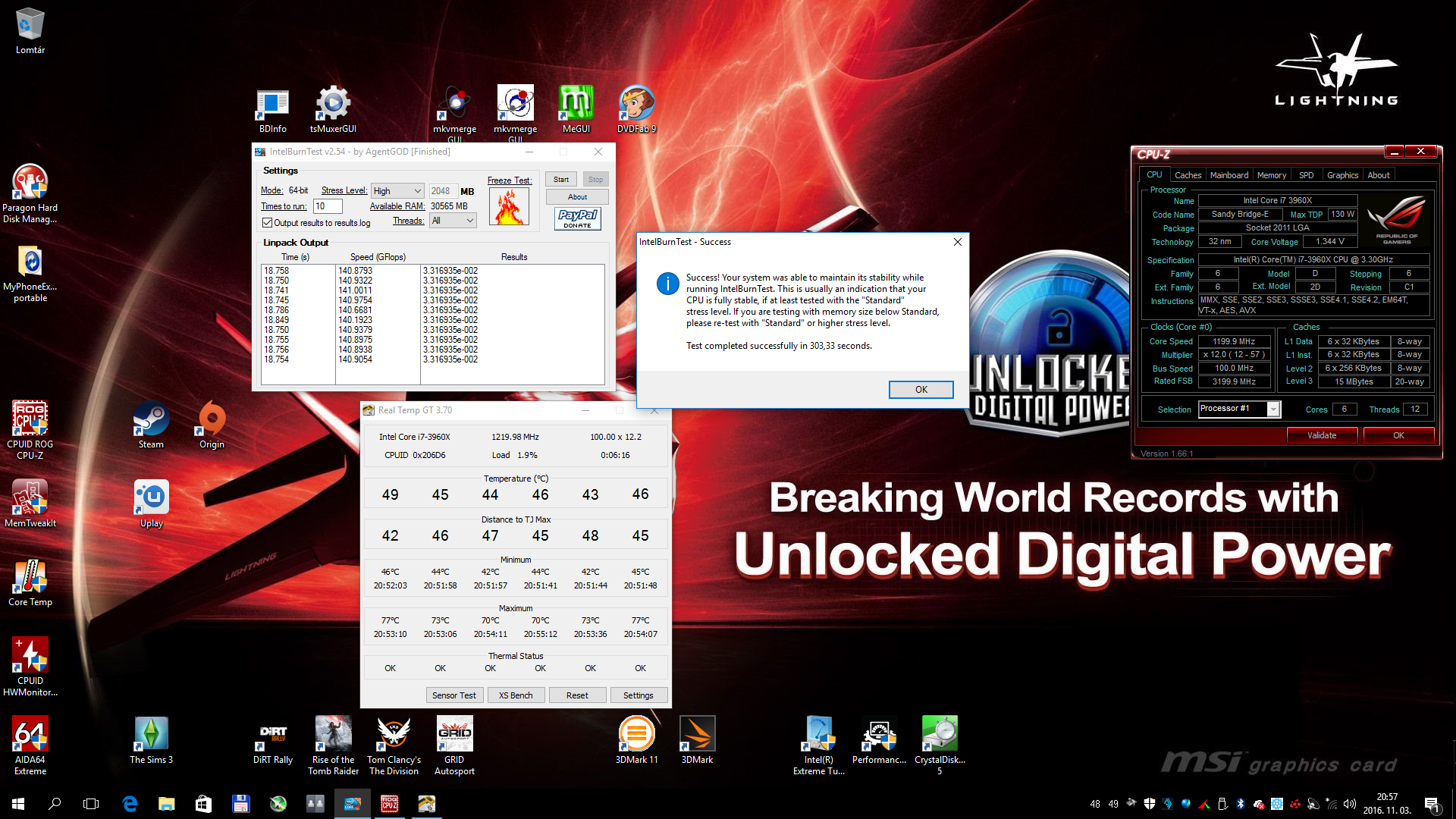The image size is (1456, 819).
Task: Open 3DMark 11 desktop icon
Action: click(636, 740)
